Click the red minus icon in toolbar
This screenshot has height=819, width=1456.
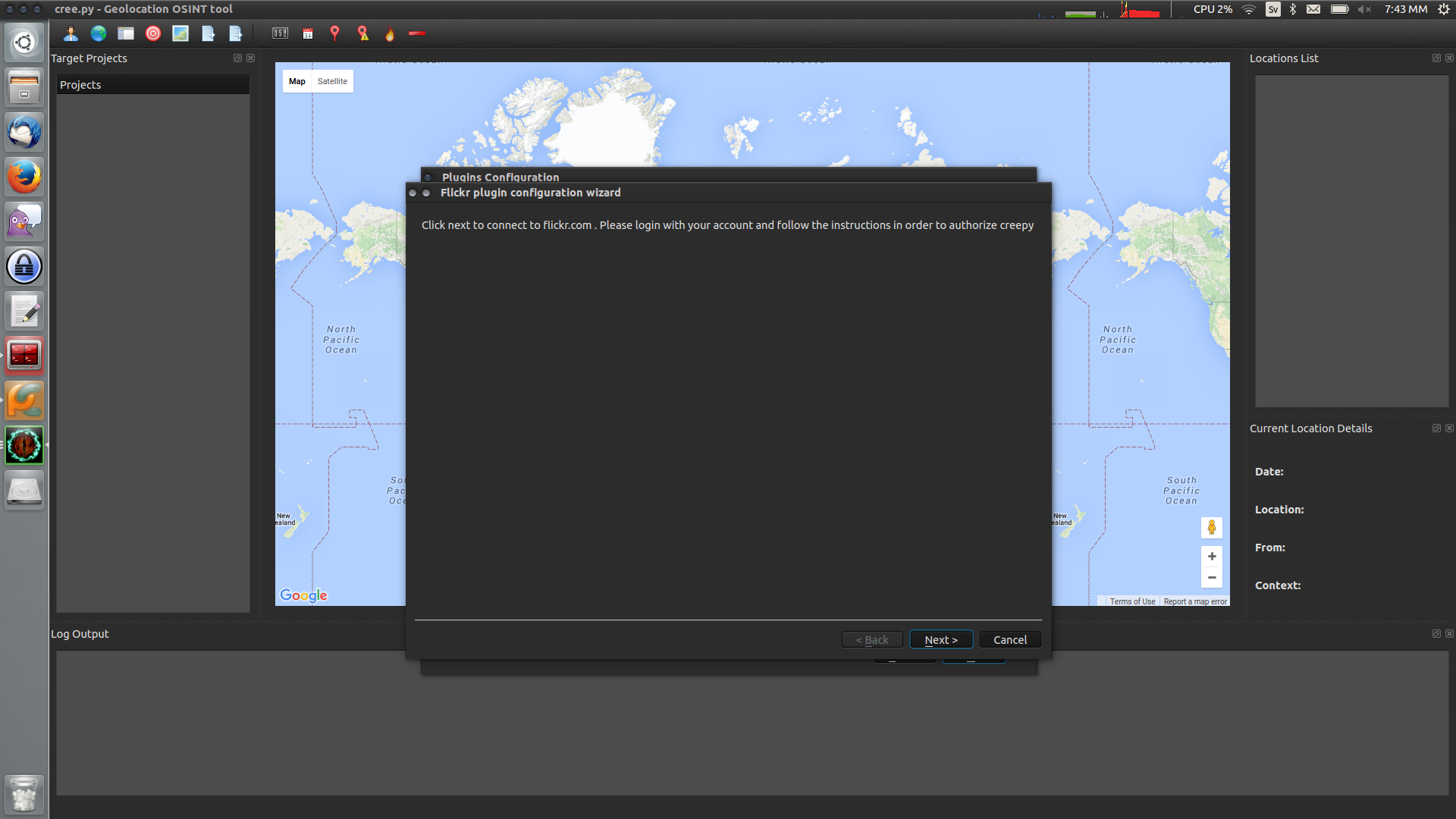tap(417, 33)
